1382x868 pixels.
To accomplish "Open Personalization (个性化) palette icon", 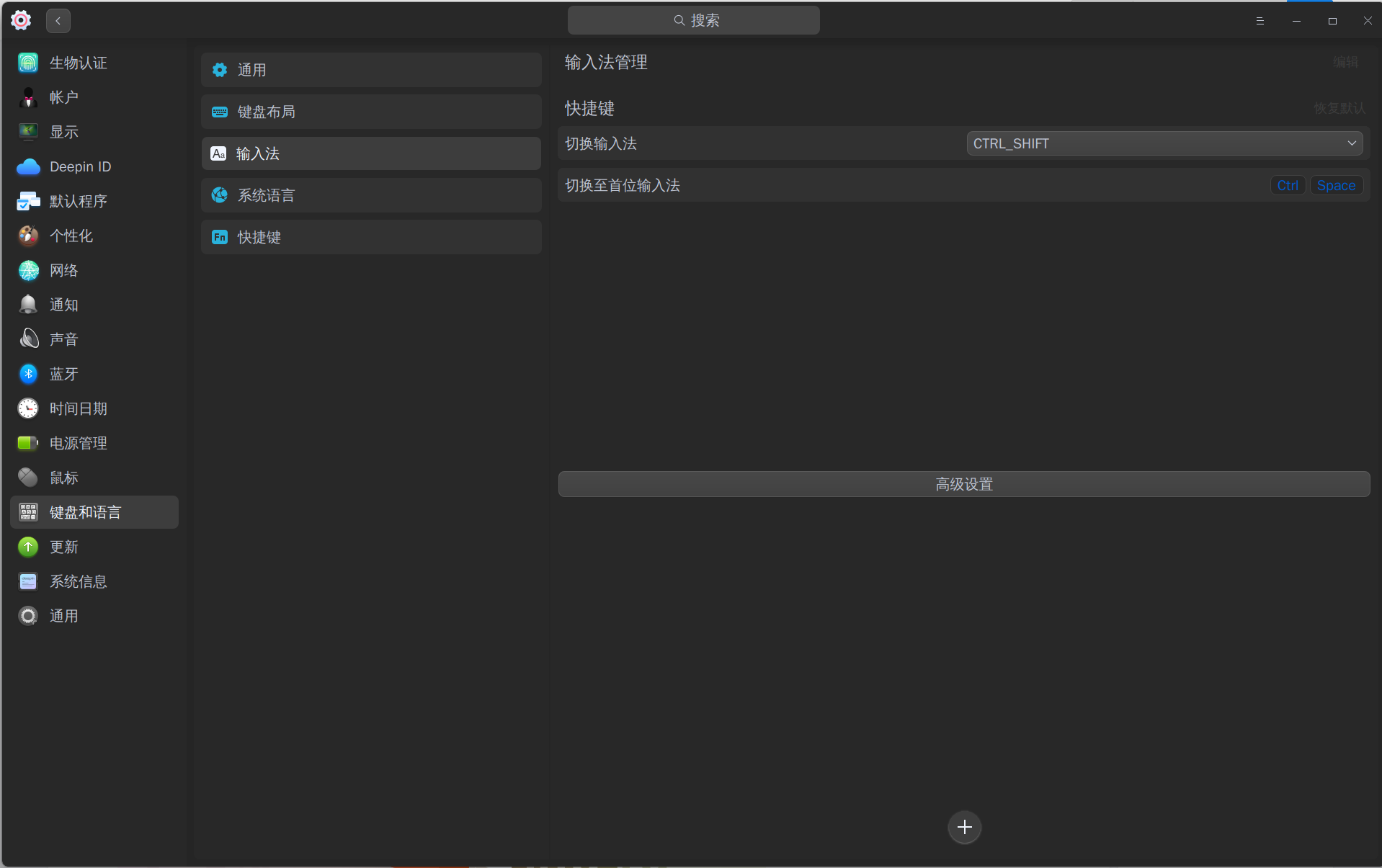I will click(28, 236).
